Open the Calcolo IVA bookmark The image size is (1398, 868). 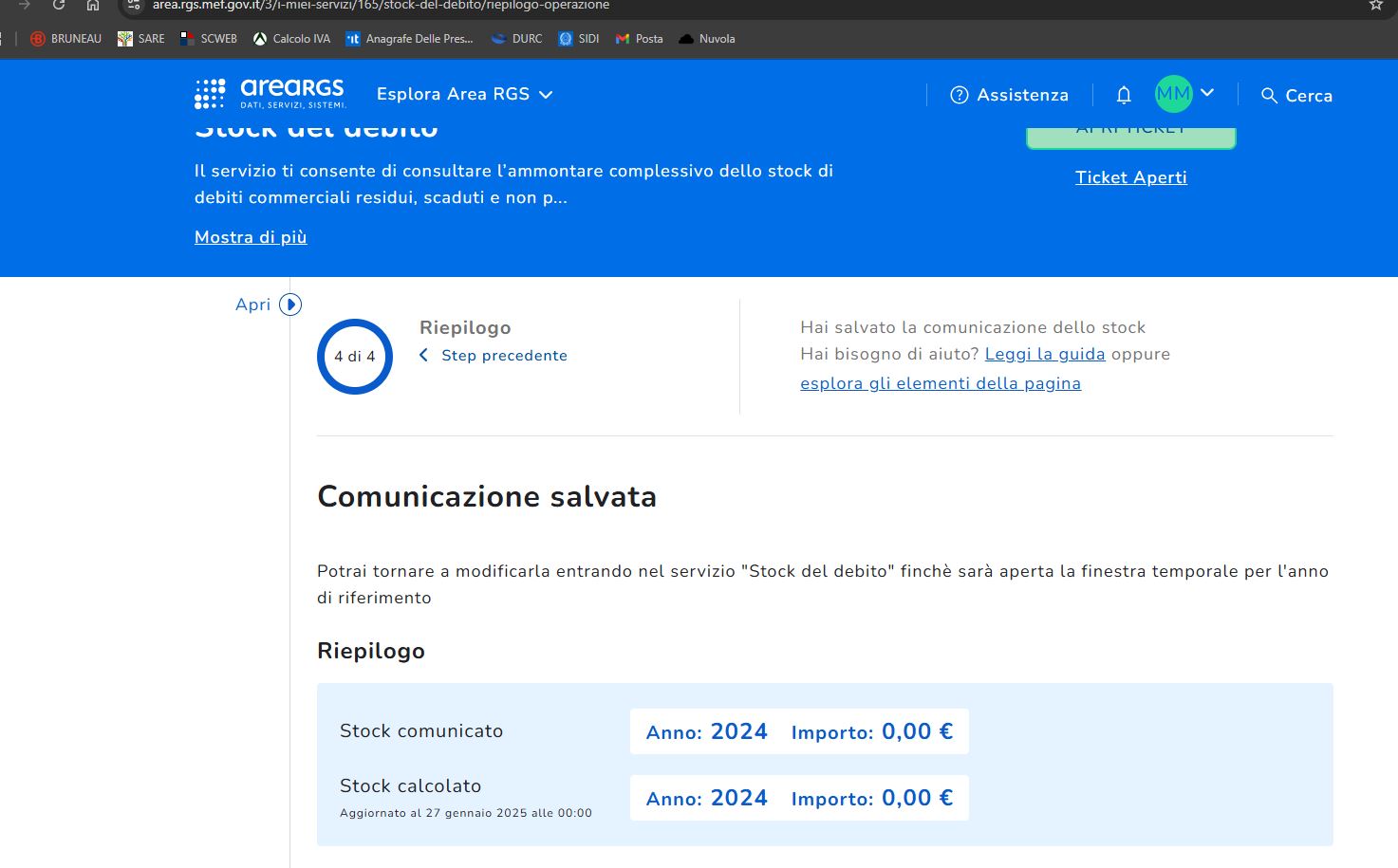pyautogui.click(x=291, y=39)
